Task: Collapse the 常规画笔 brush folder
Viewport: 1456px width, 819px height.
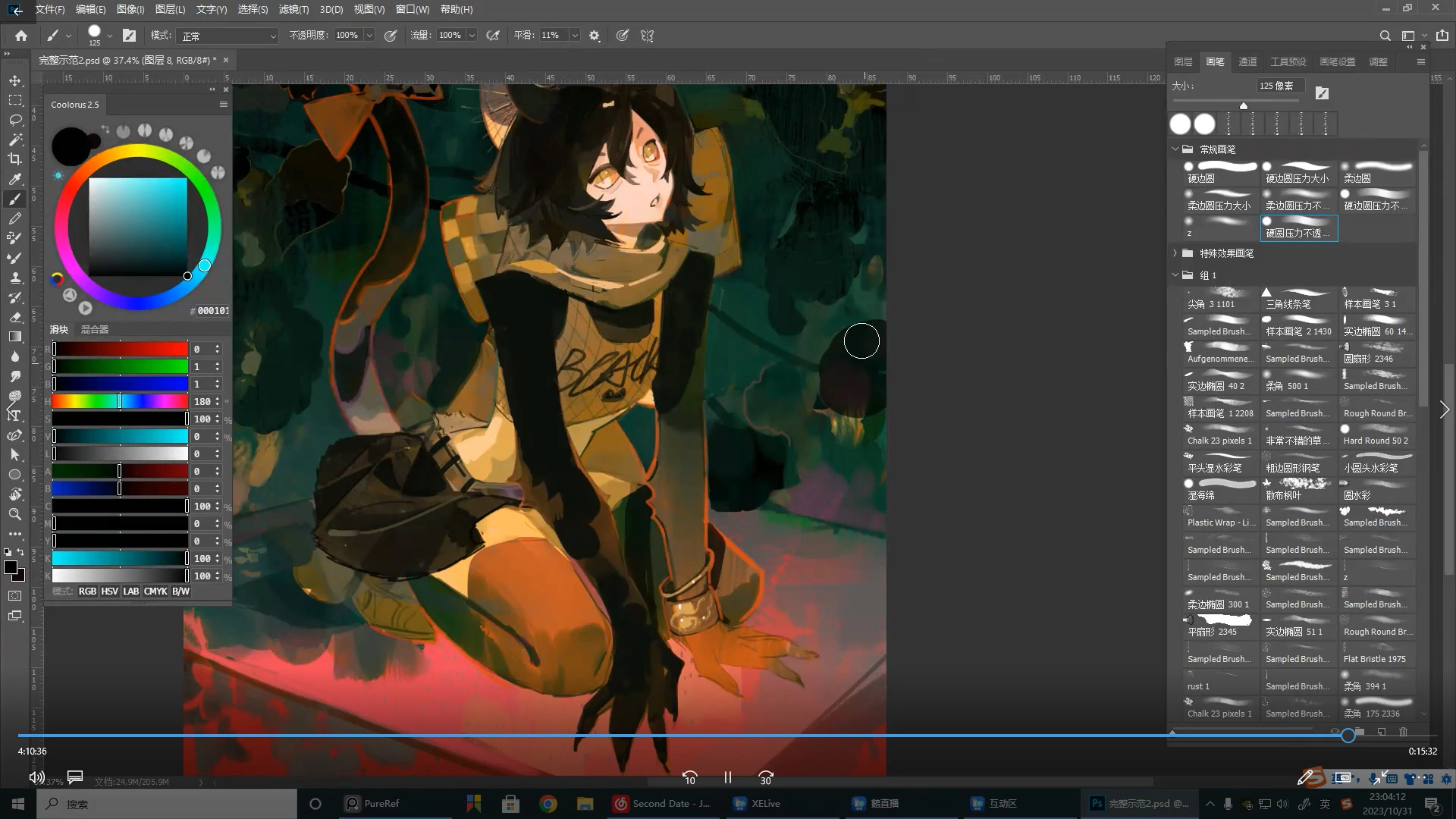Action: [x=1175, y=149]
